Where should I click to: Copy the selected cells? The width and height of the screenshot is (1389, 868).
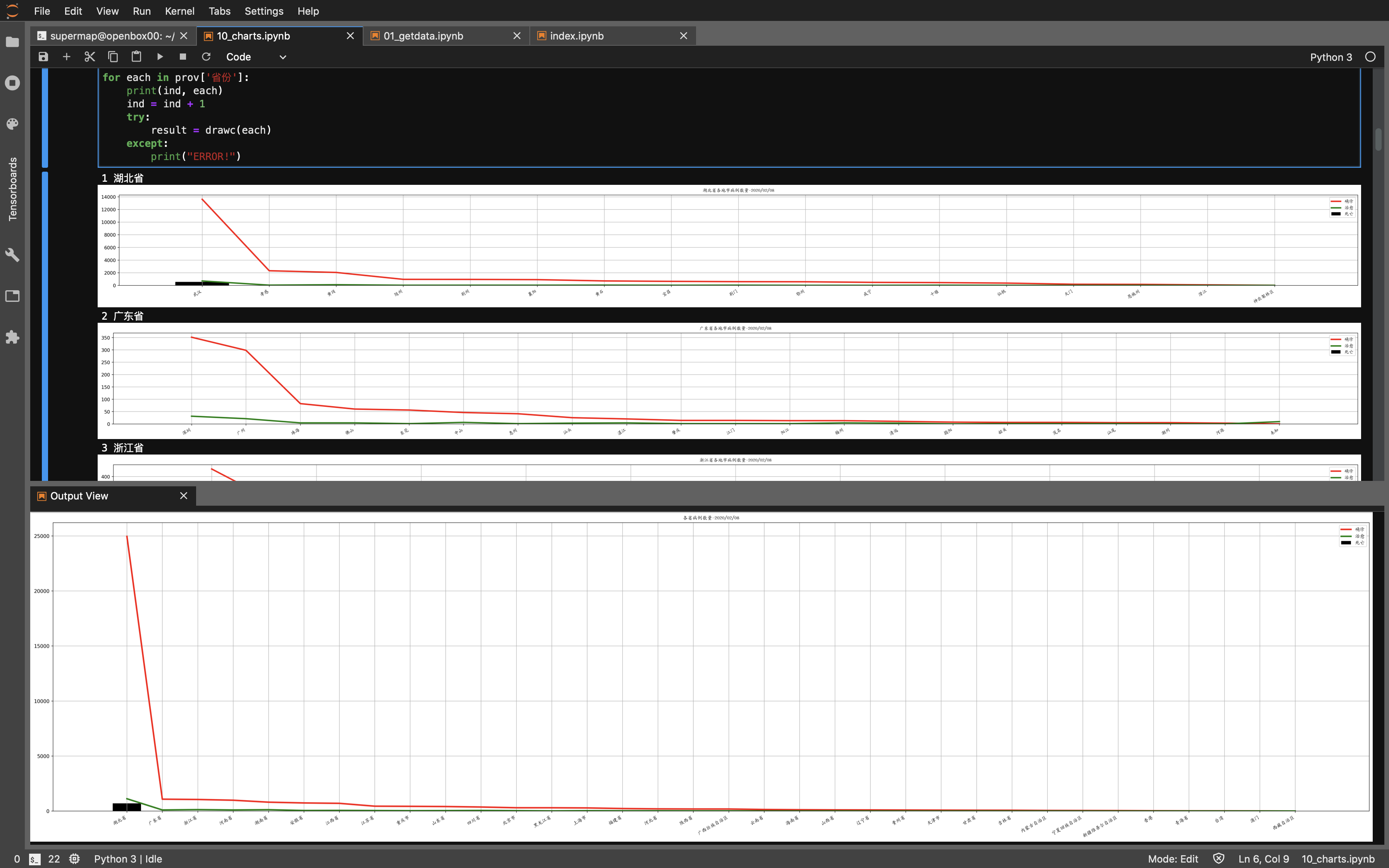[113, 57]
